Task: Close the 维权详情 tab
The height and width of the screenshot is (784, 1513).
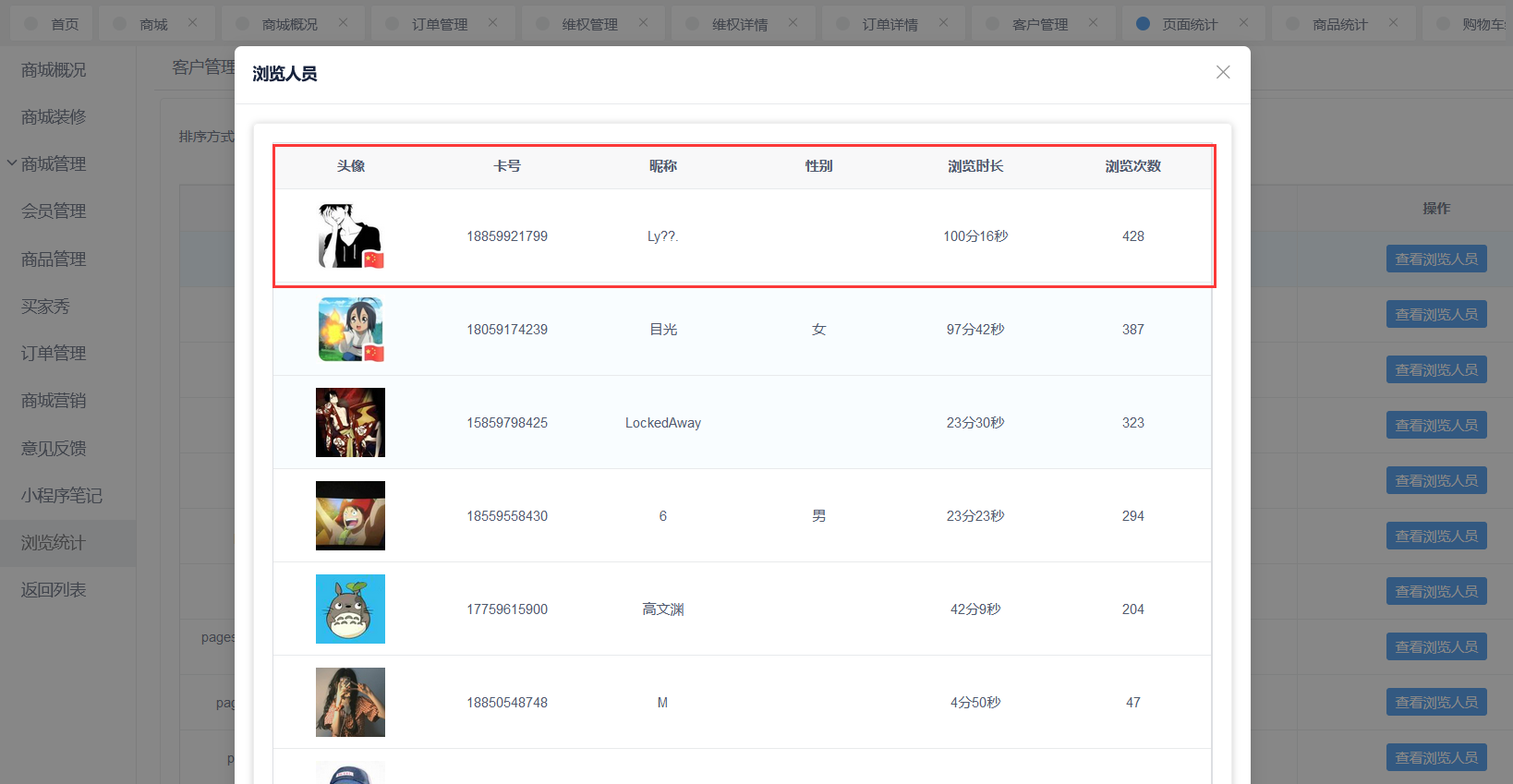Action: [x=793, y=22]
